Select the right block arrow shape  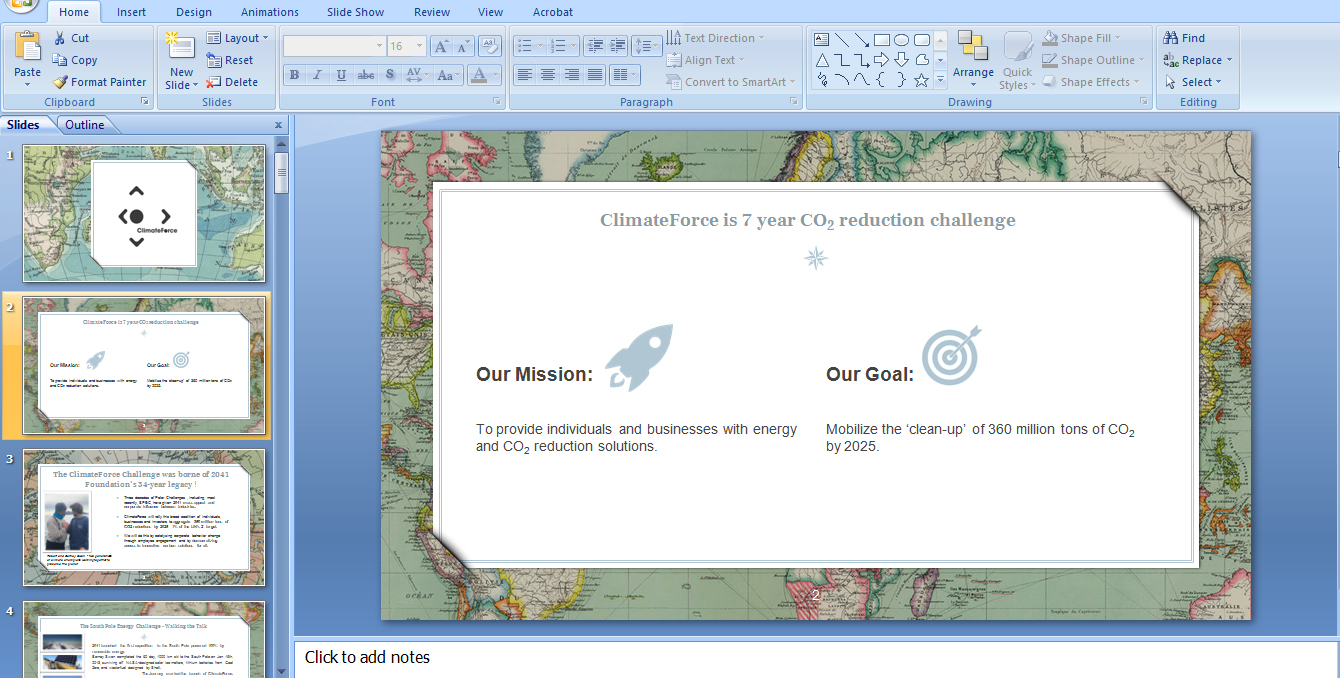(x=882, y=60)
